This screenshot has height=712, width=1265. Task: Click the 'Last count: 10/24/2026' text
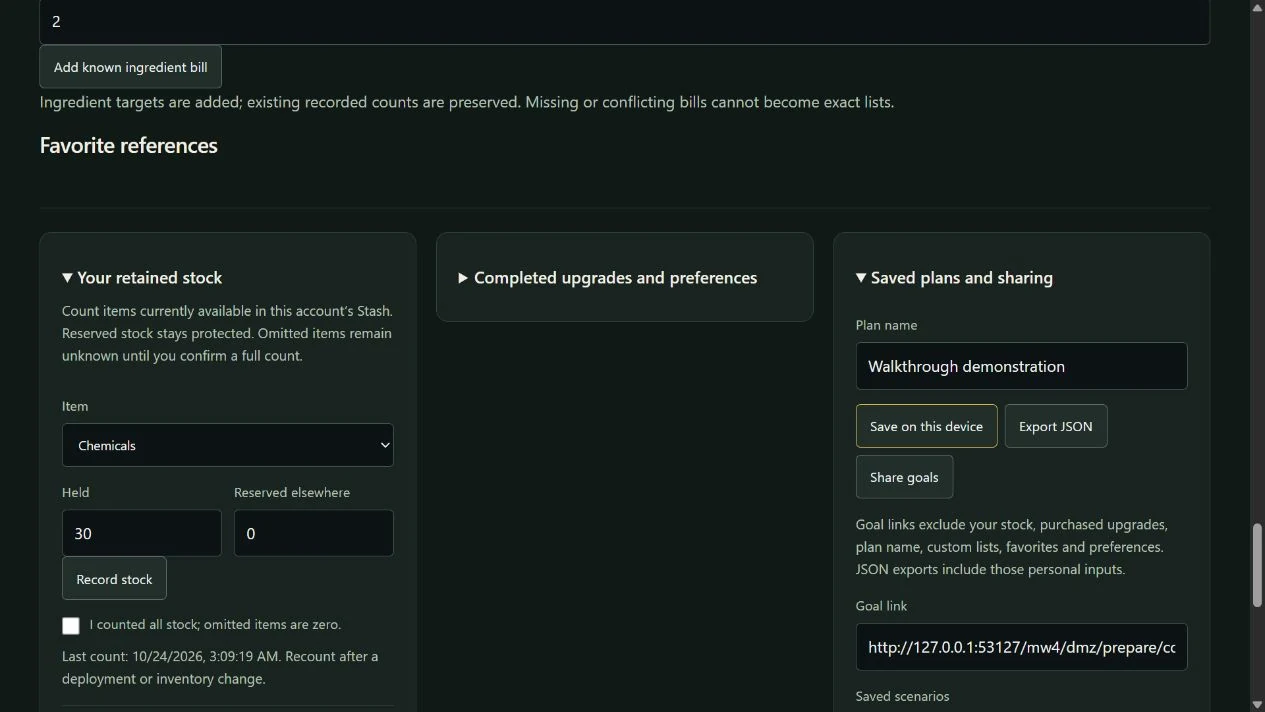point(220,667)
